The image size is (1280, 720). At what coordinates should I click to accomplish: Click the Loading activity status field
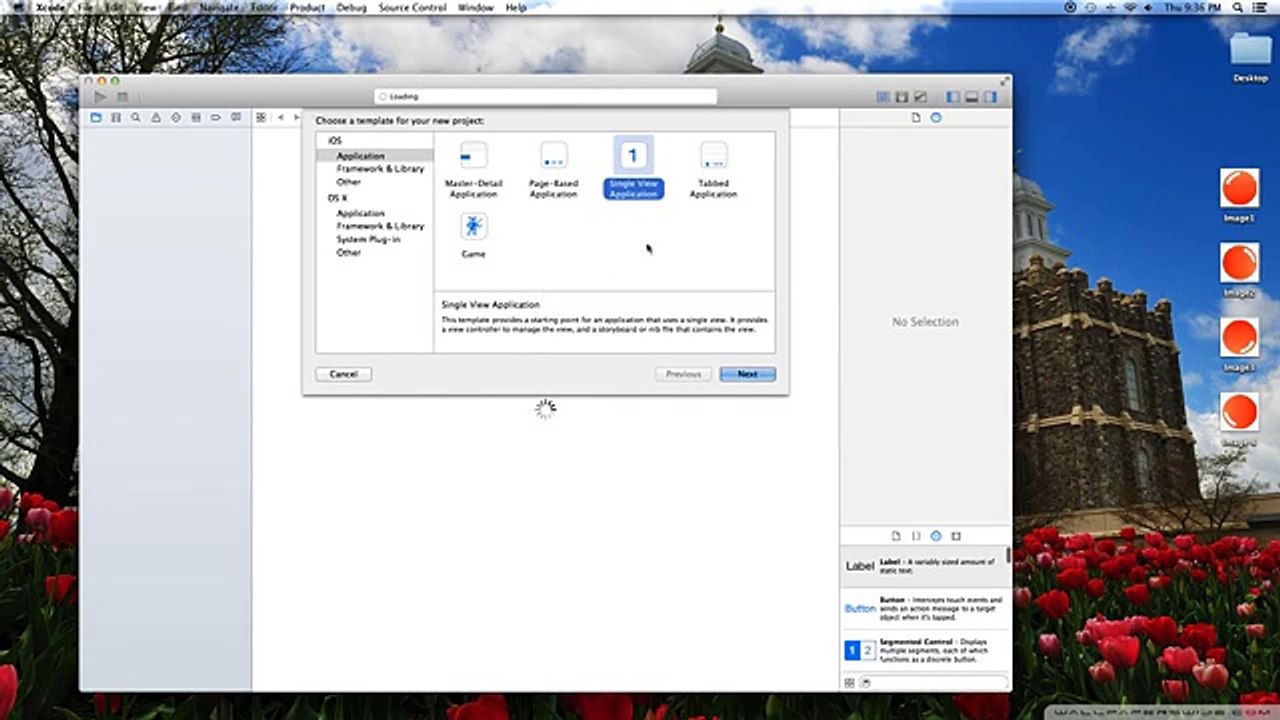[546, 97]
